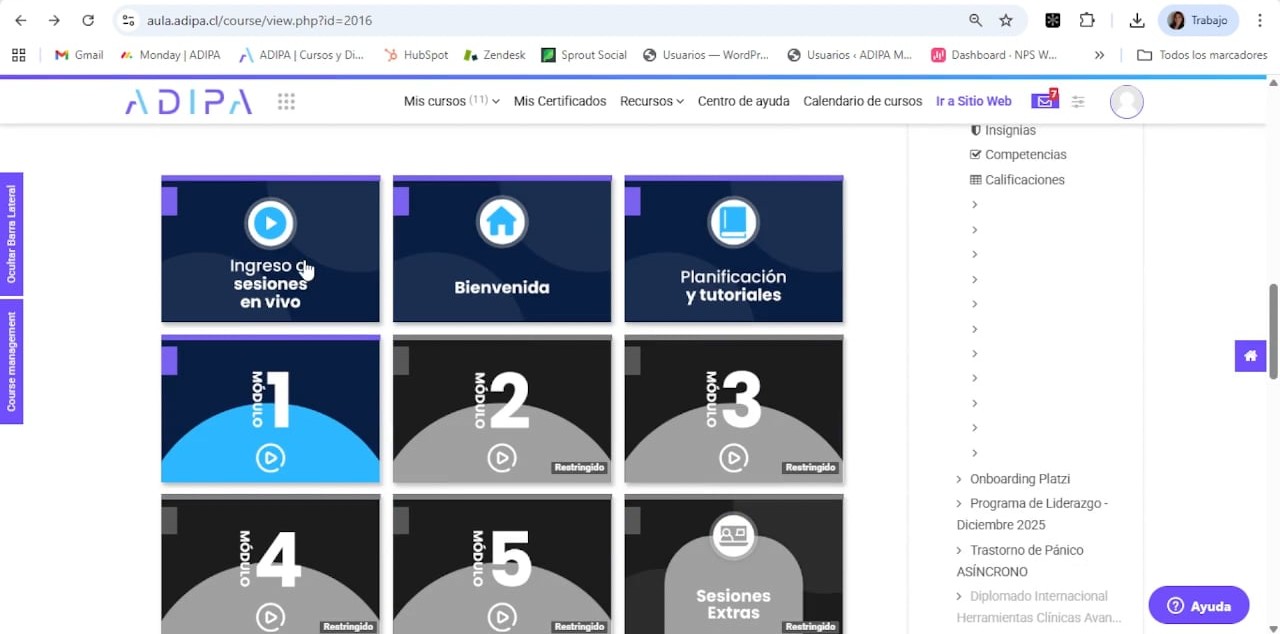The height and width of the screenshot is (634, 1280).
Task: Show more bookmarks with double chevron
Action: (1099, 55)
